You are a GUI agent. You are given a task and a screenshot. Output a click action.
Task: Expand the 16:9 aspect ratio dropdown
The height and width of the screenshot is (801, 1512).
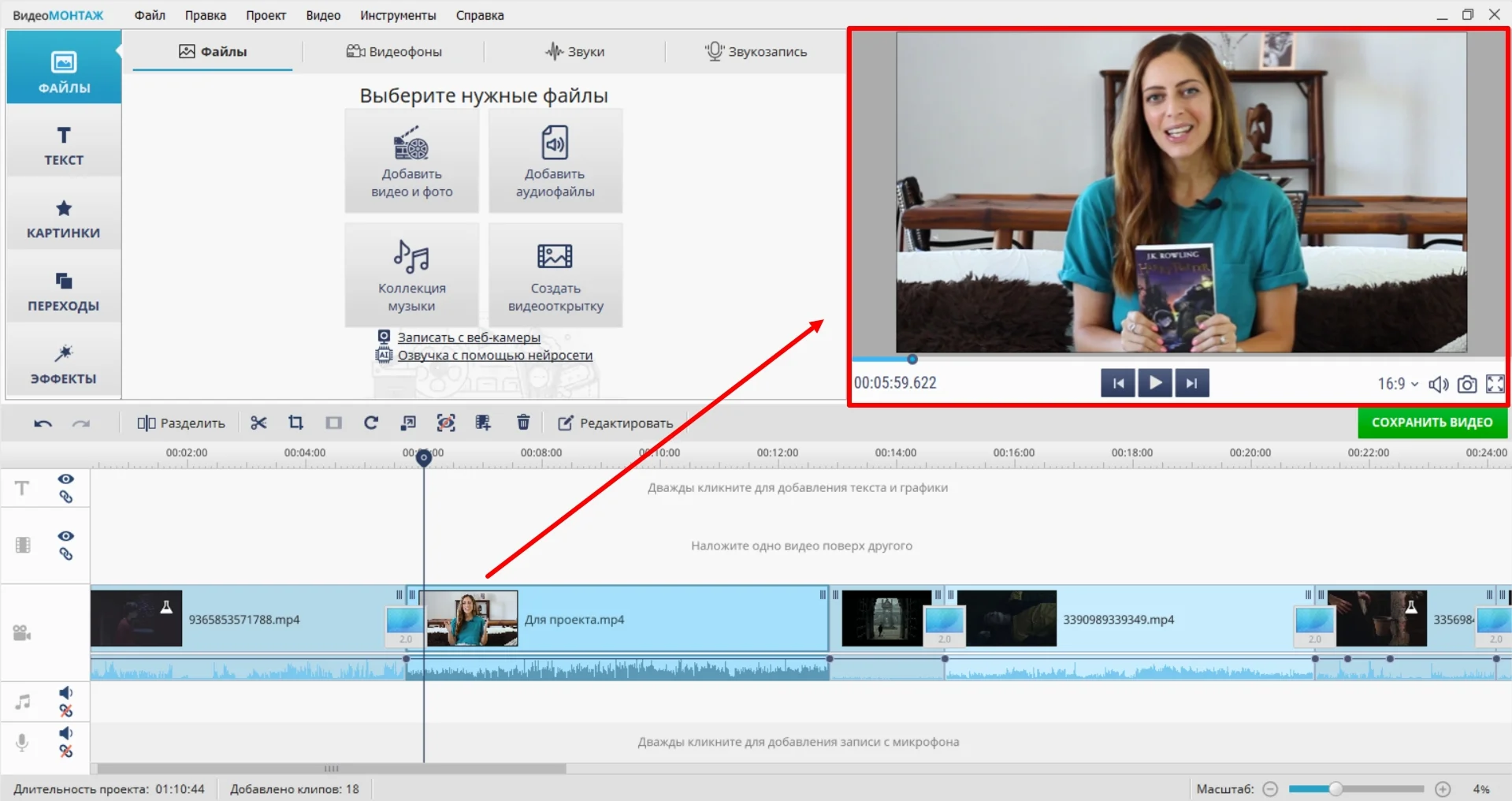1397,384
